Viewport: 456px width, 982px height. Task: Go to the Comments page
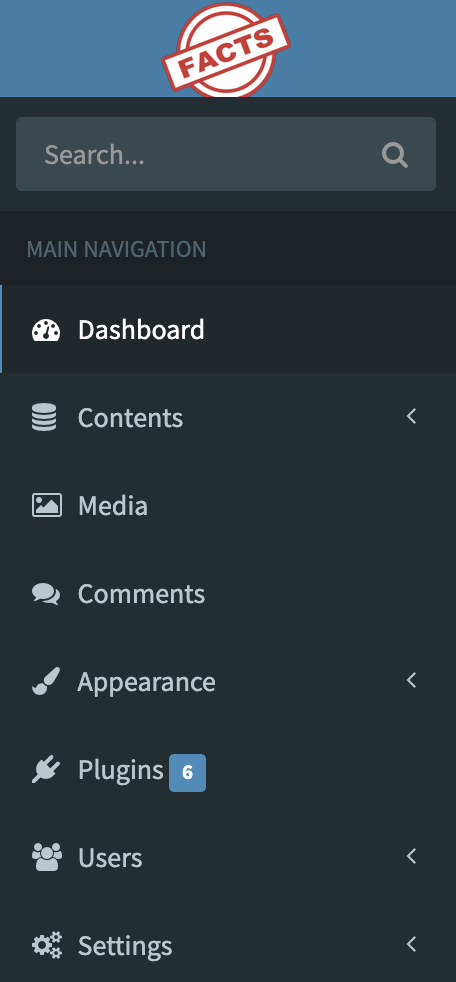(x=228, y=594)
